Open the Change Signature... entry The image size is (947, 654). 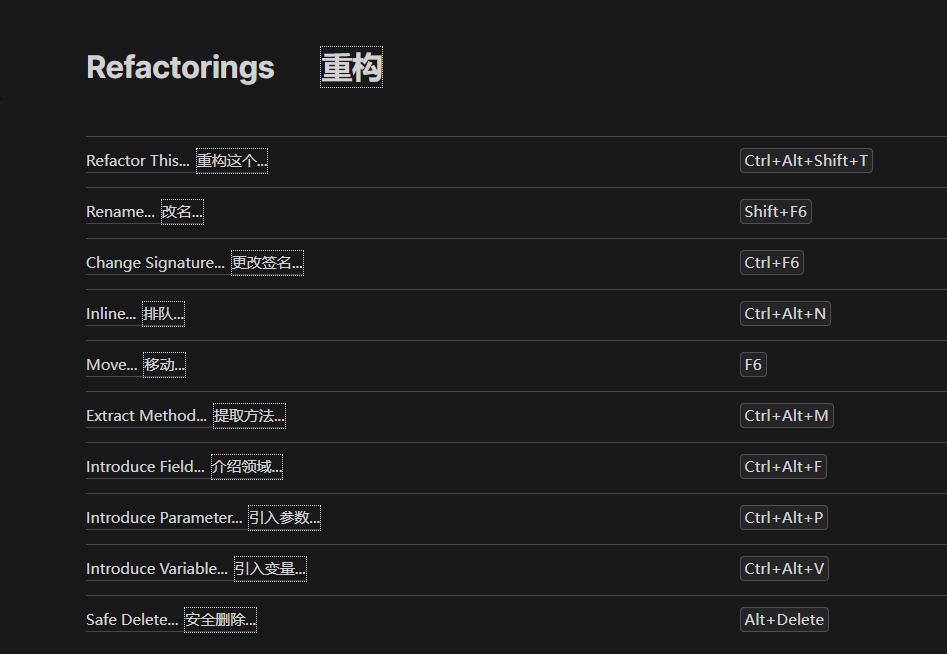155,263
